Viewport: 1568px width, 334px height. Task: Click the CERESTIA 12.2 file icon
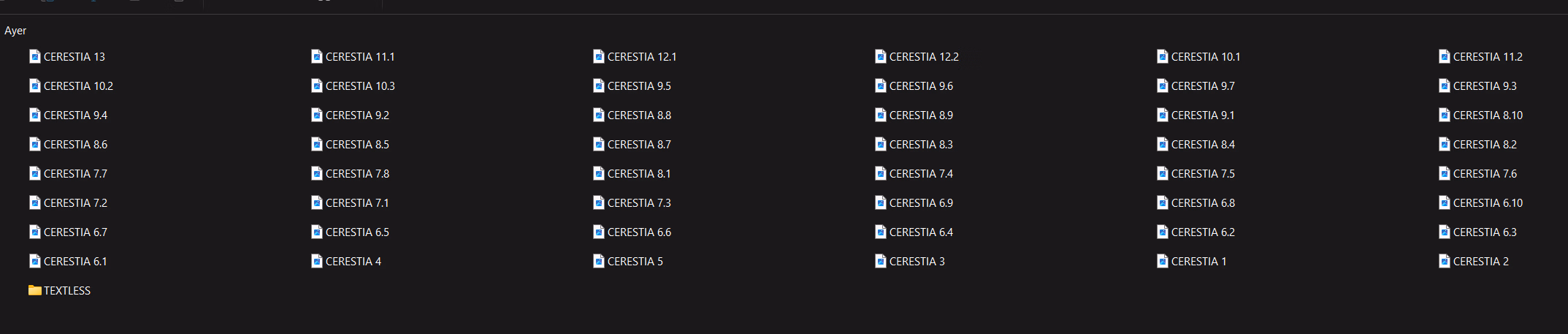click(880, 56)
